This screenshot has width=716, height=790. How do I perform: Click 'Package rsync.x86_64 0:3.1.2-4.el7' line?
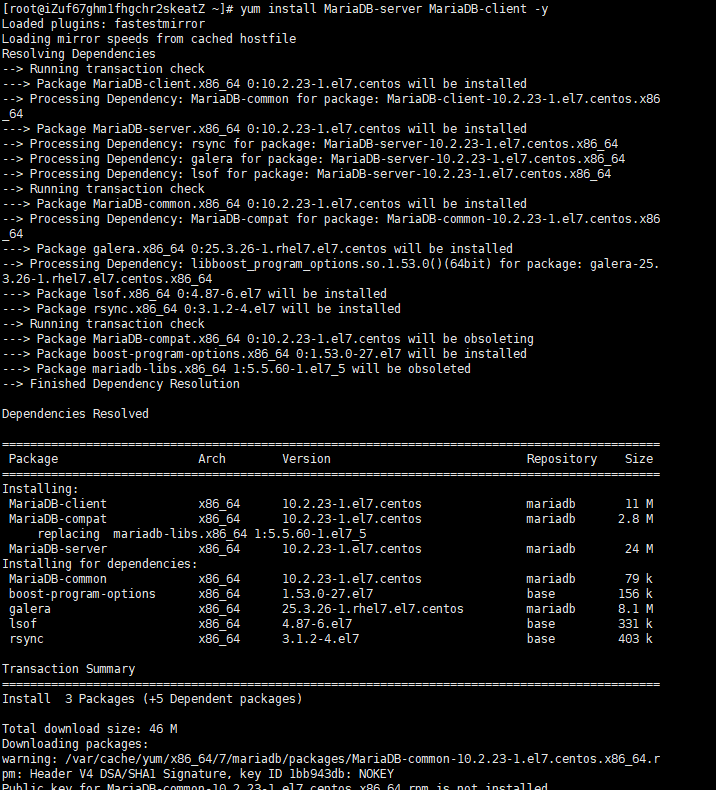(x=202, y=309)
